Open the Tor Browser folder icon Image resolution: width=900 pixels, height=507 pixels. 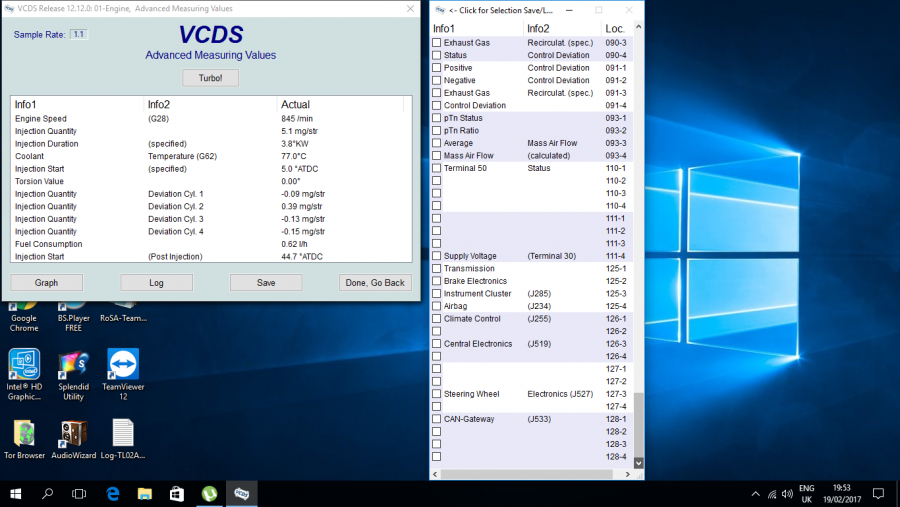[x=24, y=434]
